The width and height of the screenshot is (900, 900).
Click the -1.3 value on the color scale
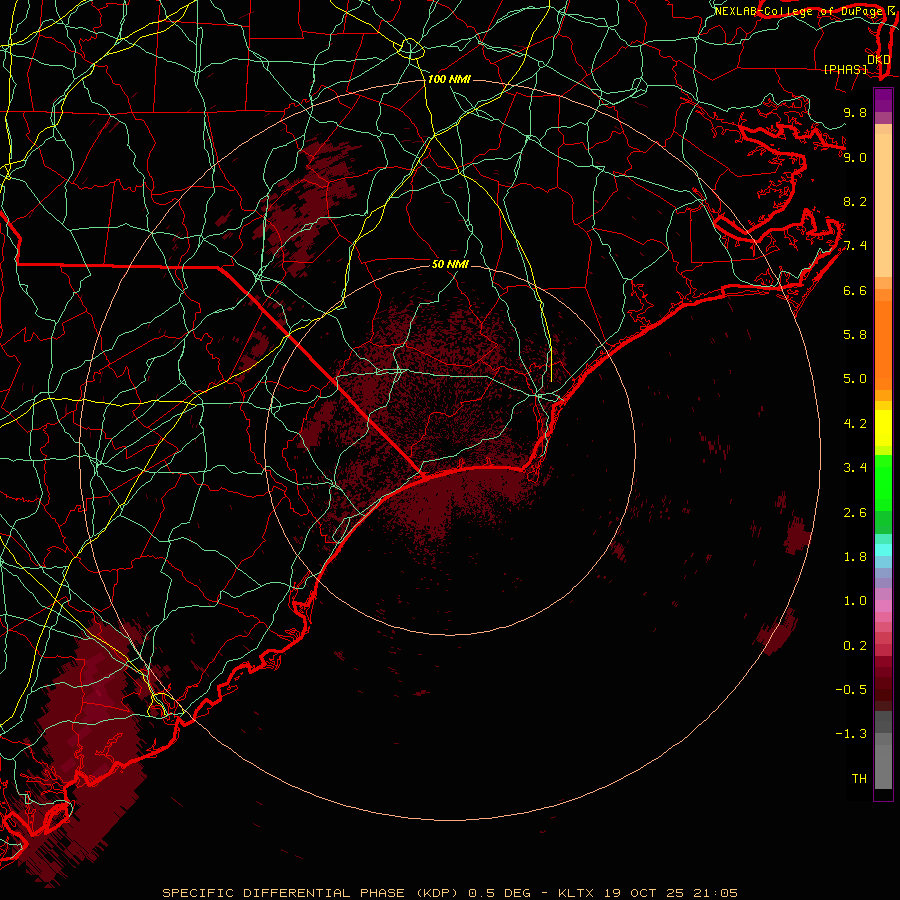point(851,734)
